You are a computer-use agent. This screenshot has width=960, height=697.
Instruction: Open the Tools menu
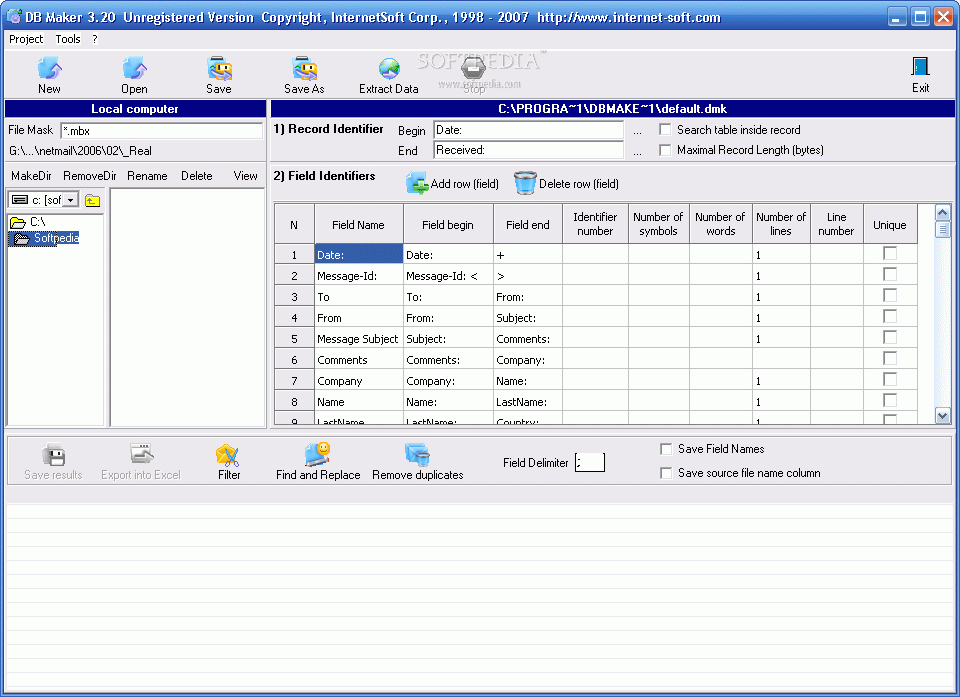pyautogui.click(x=67, y=39)
